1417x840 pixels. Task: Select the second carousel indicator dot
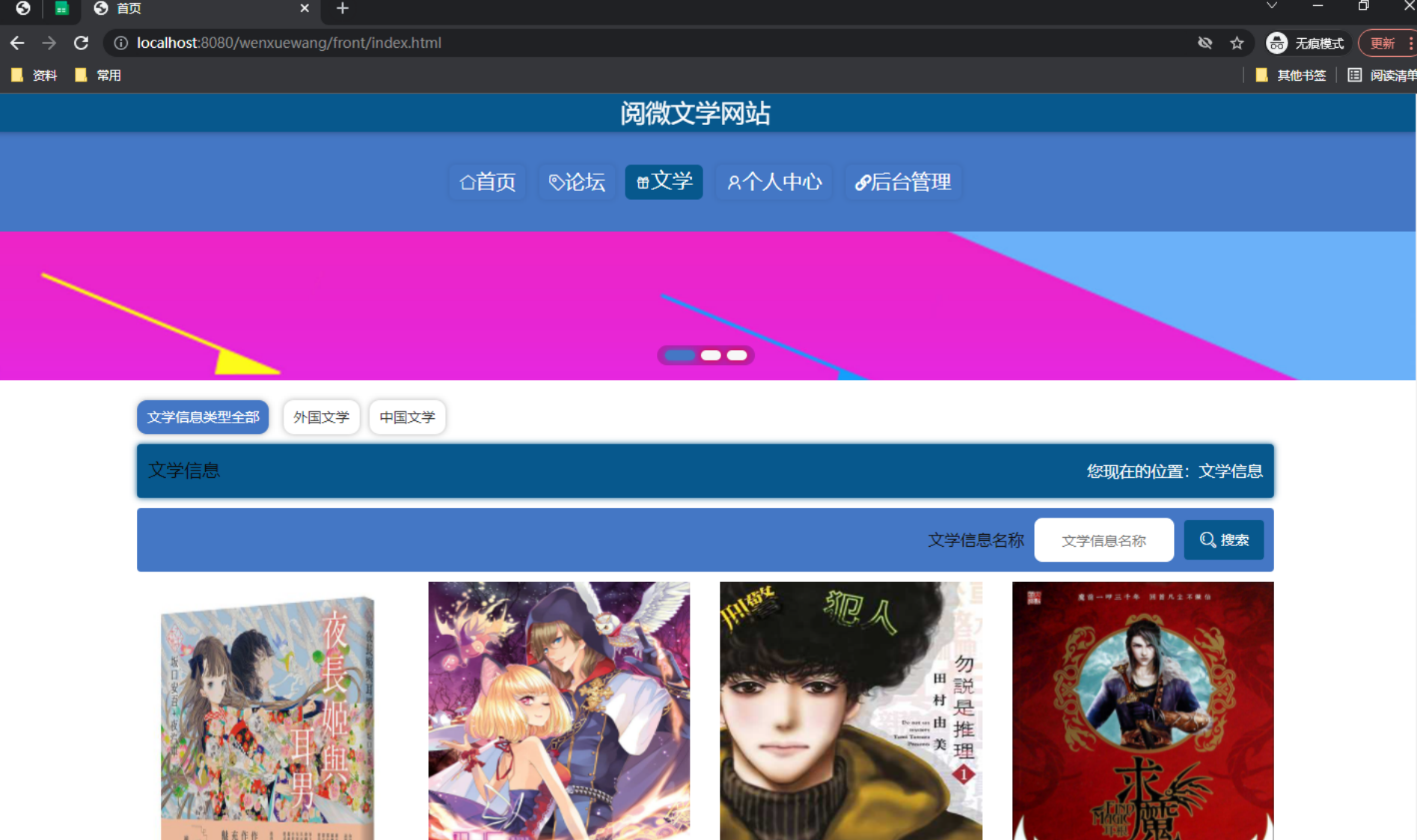pos(711,355)
